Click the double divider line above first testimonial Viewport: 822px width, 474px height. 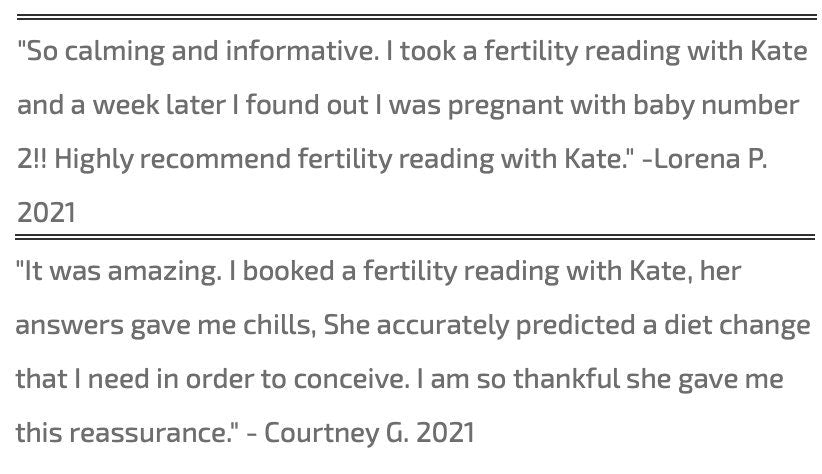point(411,17)
